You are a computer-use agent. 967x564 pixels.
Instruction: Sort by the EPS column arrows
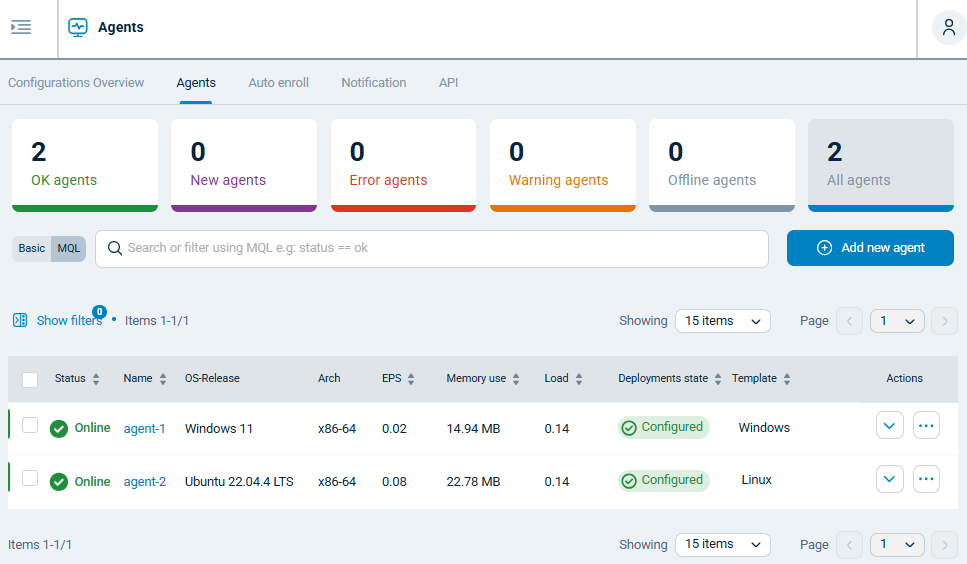[x=411, y=379]
